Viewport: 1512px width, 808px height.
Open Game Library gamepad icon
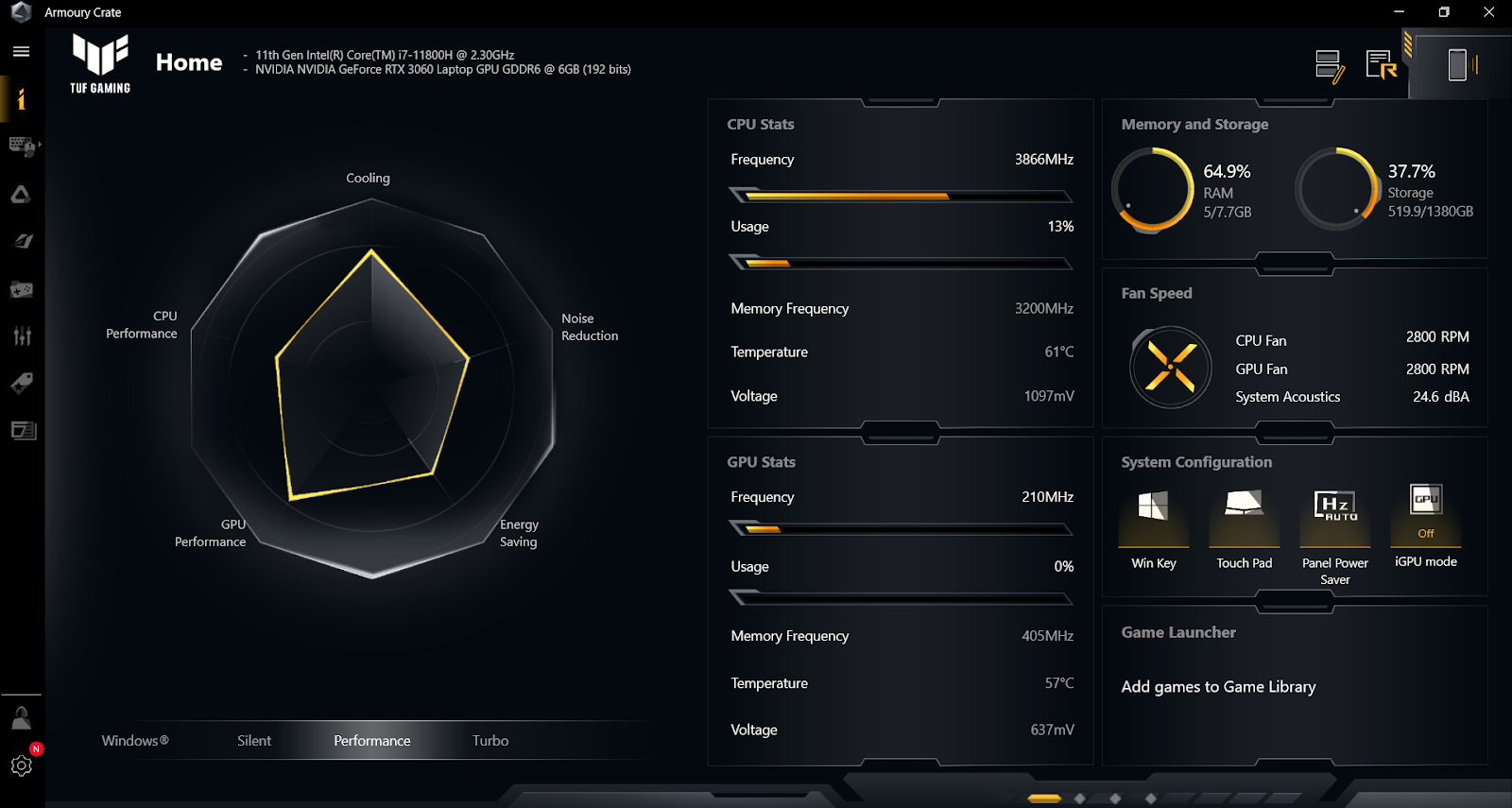tap(21, 289)
